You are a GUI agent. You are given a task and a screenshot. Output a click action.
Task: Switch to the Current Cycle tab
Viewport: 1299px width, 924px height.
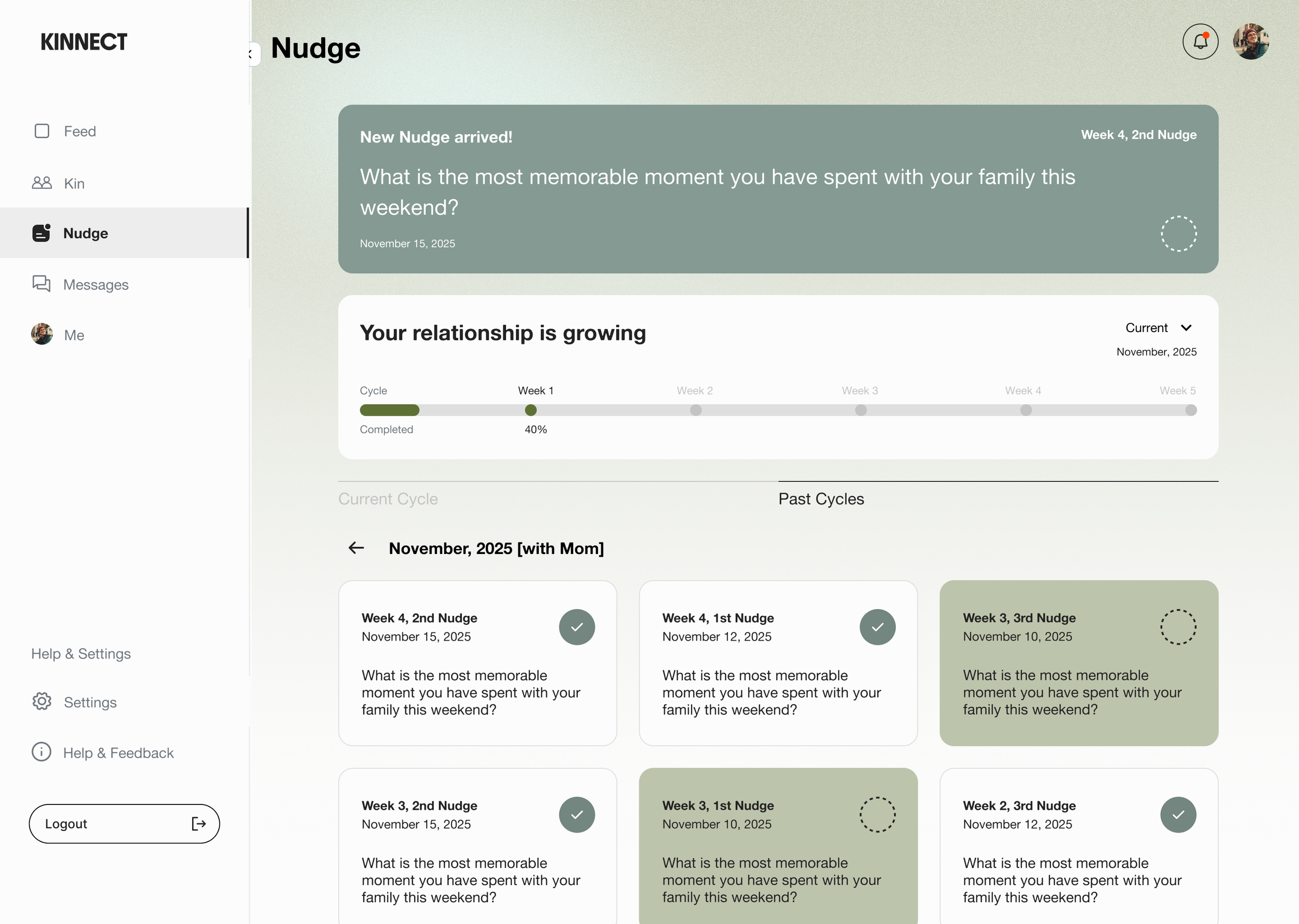click(x=388, y=499)
